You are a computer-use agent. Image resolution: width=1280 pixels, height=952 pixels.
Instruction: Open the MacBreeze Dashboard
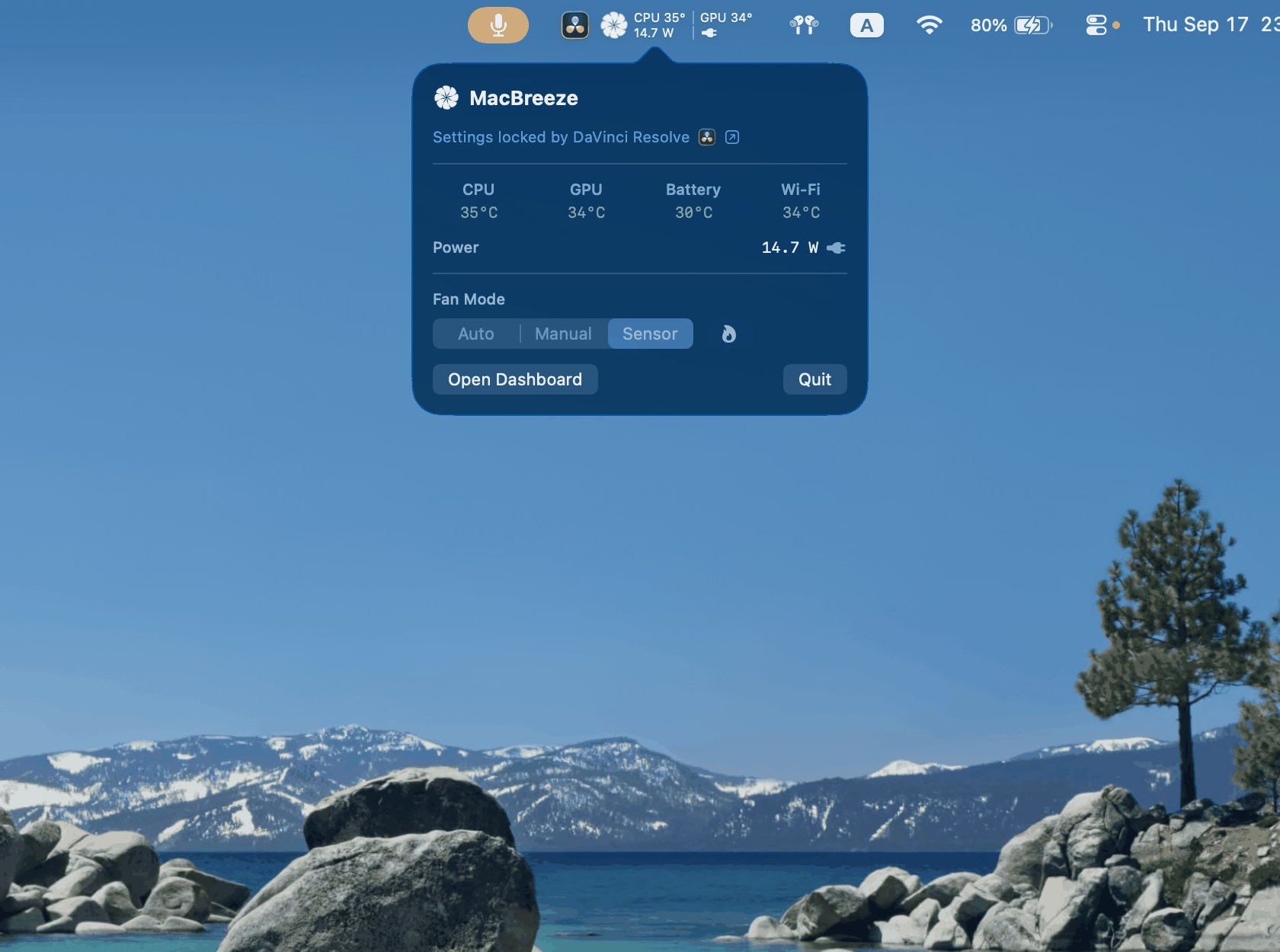click(x=515, y=379)
